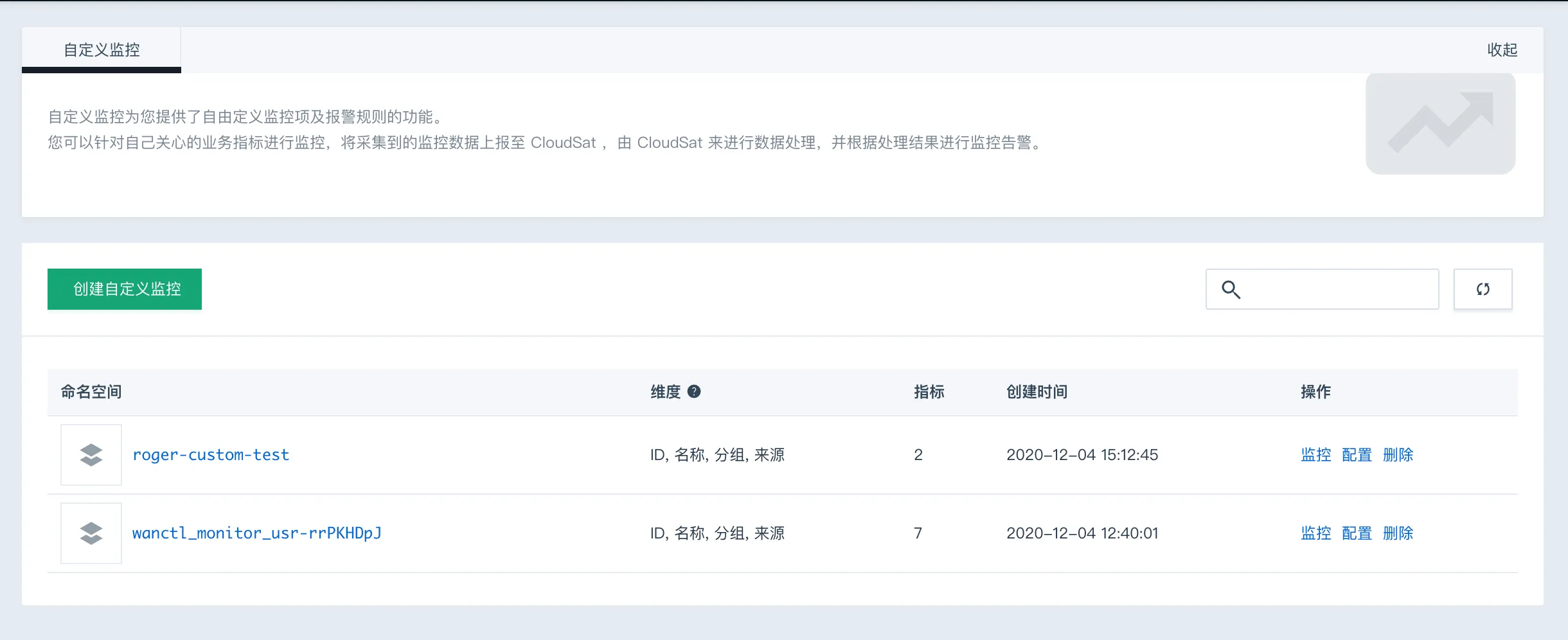Viewport: 1568px width, 640px height.
Task: Click the 创建时间 column header
Action: 1037,392
